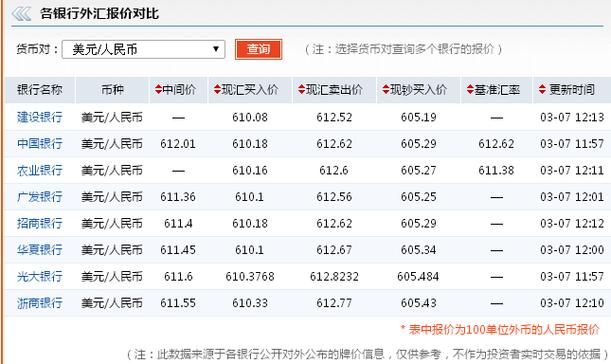Click update time 03-07 12:13
The image size is (611, 364).
pyautogui.click(x=572, y=117)
